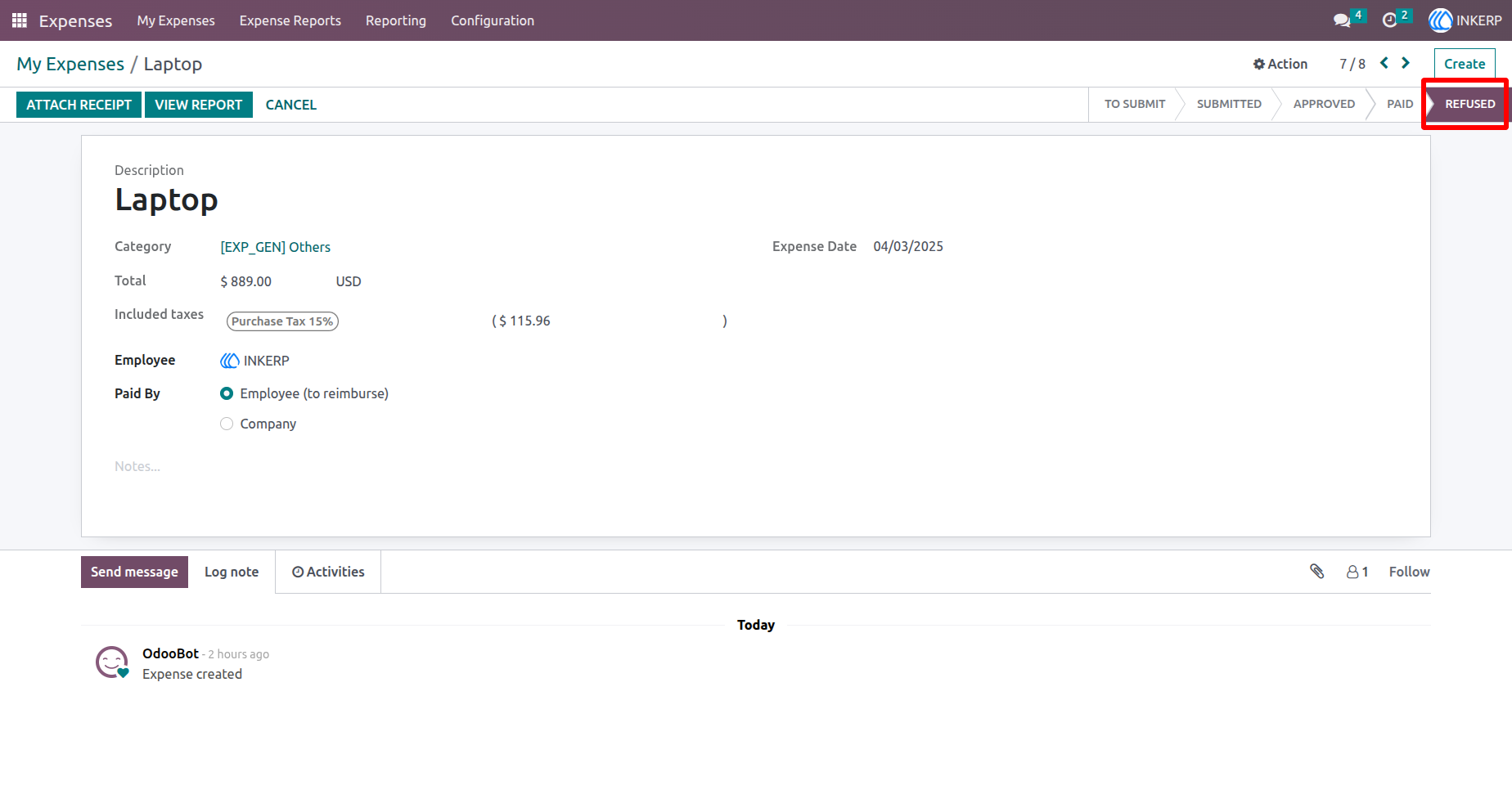Open the conversations chat icon

1342,20
